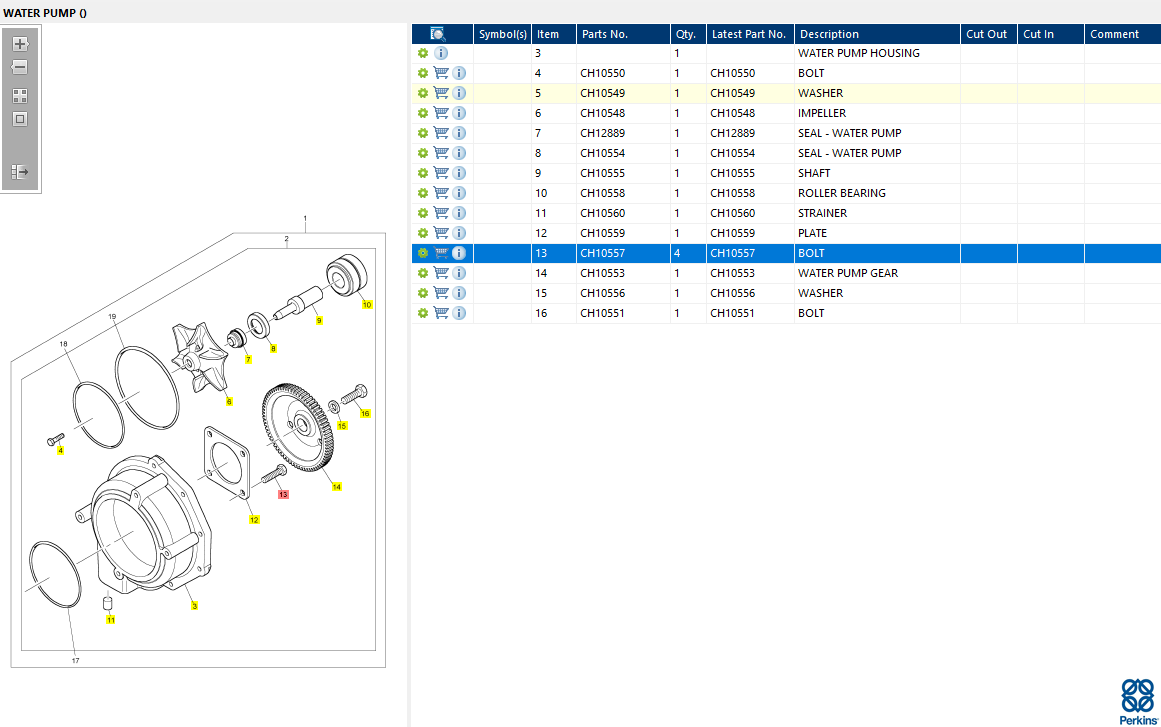1161x727 pixels.
Task: Select the PLATE CH10559 row
Action: [812, 233]
